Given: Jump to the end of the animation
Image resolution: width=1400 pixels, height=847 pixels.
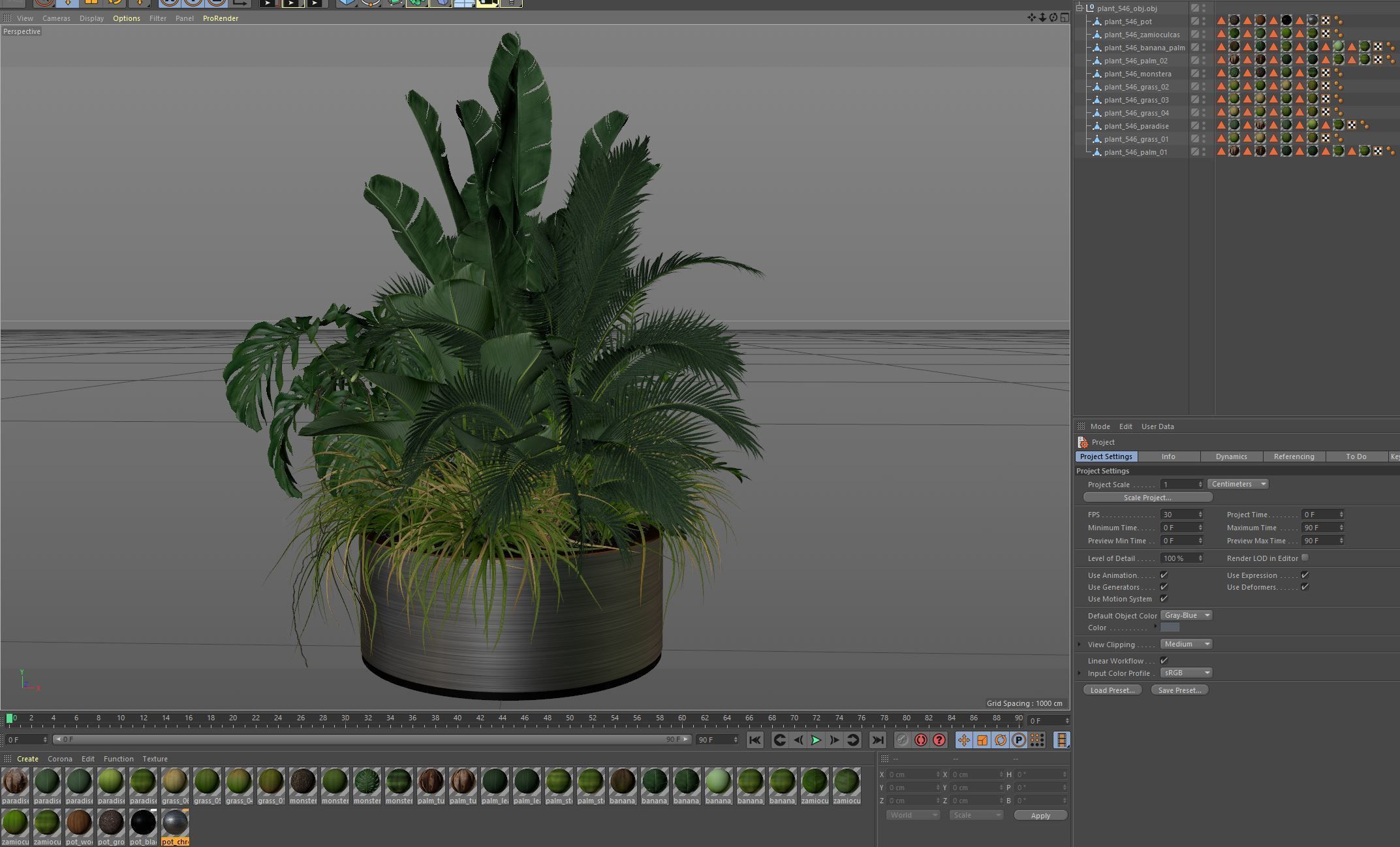Looking at the screenshot, I should pos(878,740).
